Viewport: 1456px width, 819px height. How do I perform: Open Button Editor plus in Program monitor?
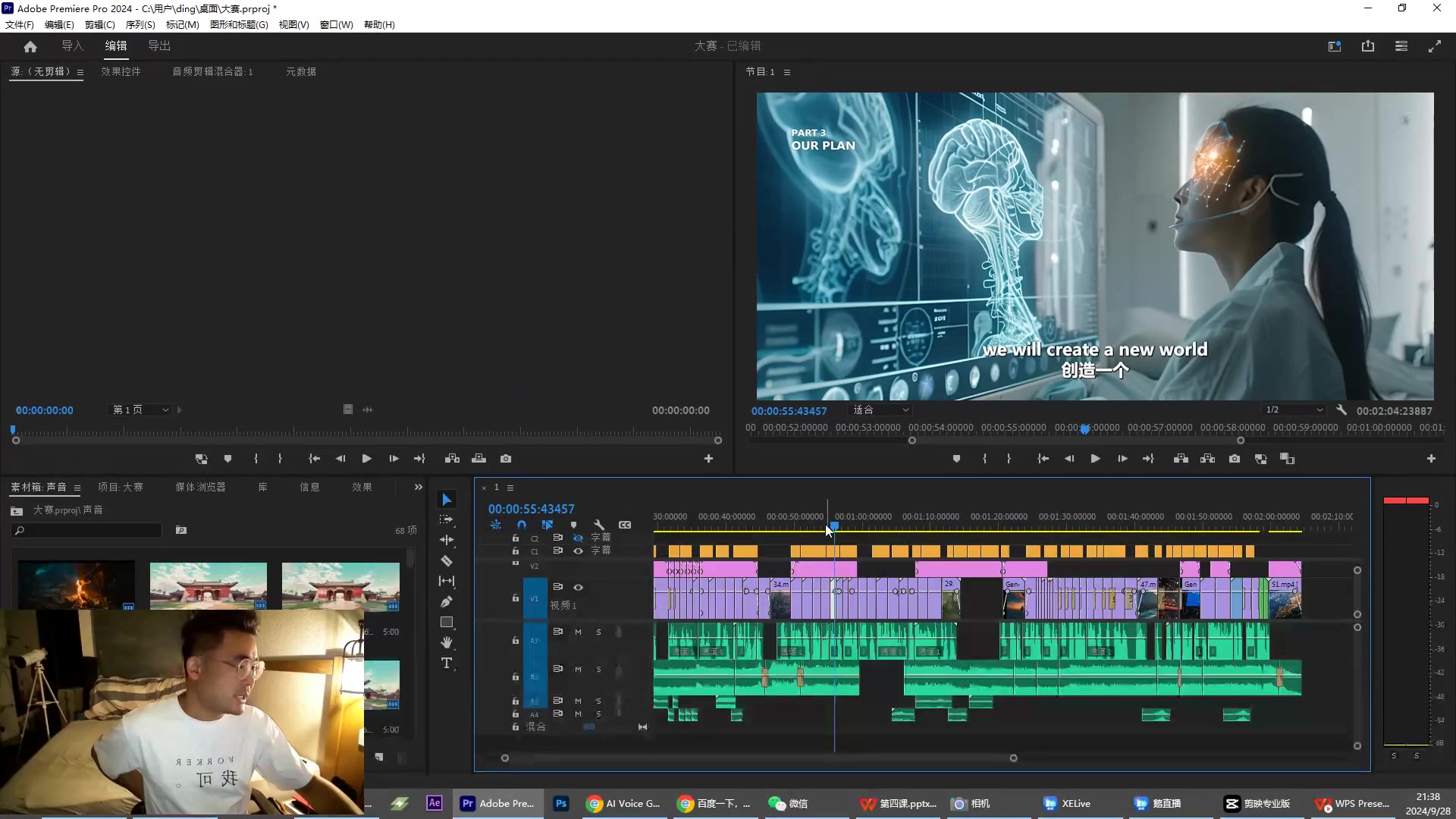(x=1431, y=459)
